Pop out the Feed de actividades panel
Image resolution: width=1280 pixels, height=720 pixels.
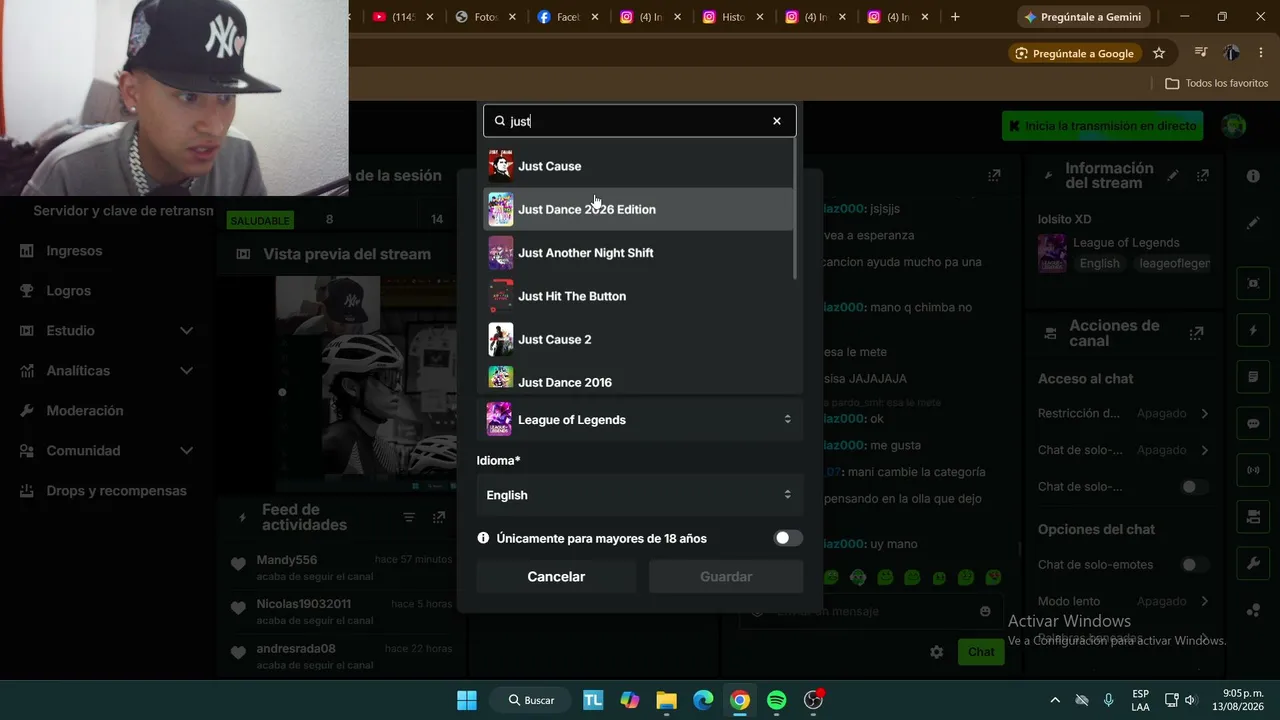point(438,517)
